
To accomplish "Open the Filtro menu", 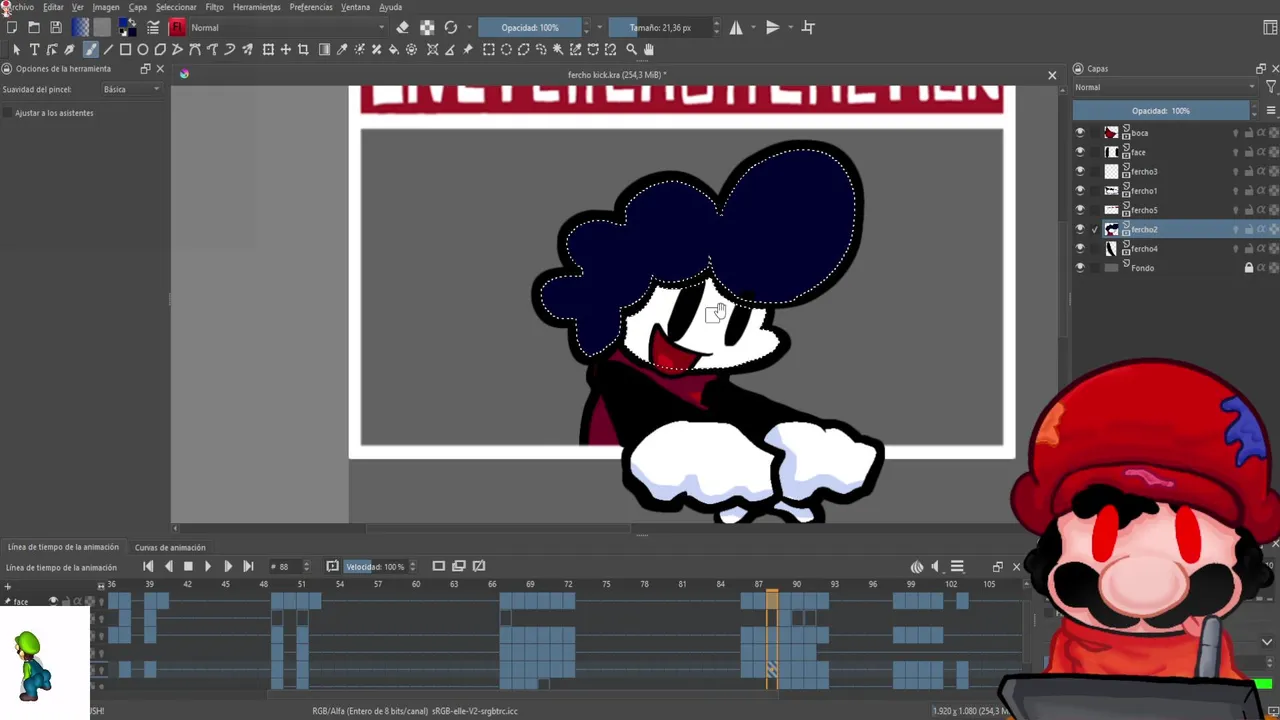I will [214, 7].
